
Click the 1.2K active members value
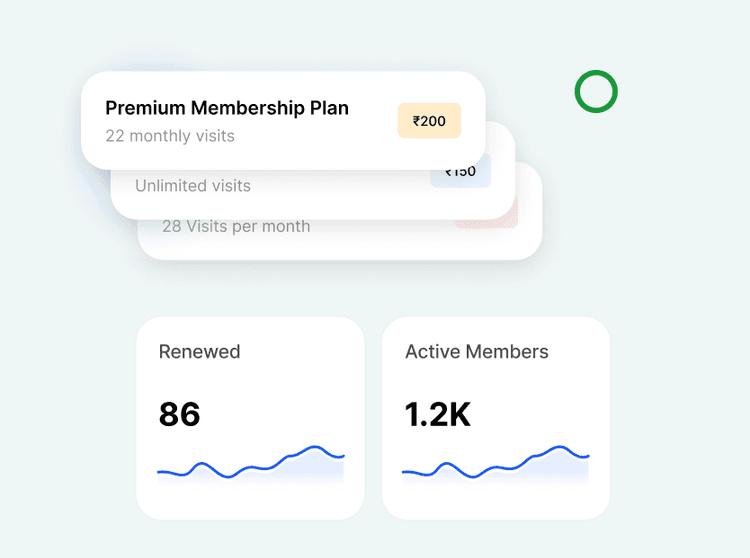tap(438, 414)
